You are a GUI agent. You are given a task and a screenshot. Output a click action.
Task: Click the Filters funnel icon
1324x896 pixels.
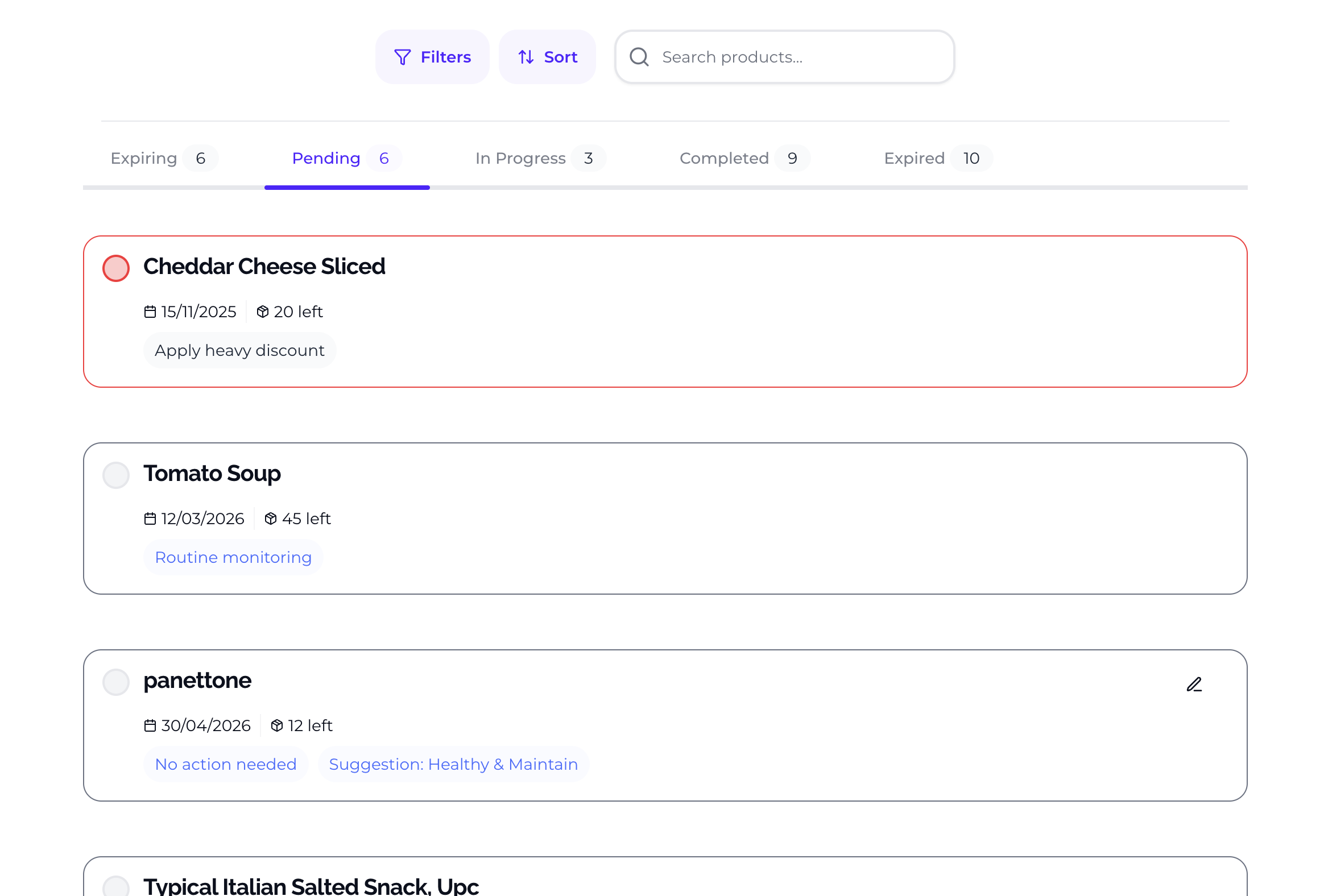pos(402,56)
